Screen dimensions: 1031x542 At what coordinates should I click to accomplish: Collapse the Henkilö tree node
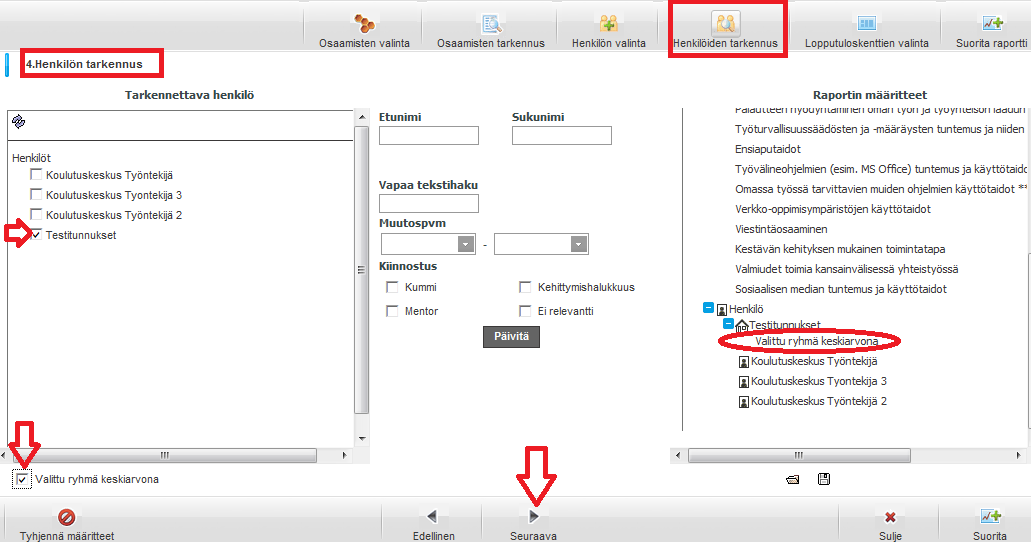click(x=708, y=308)
